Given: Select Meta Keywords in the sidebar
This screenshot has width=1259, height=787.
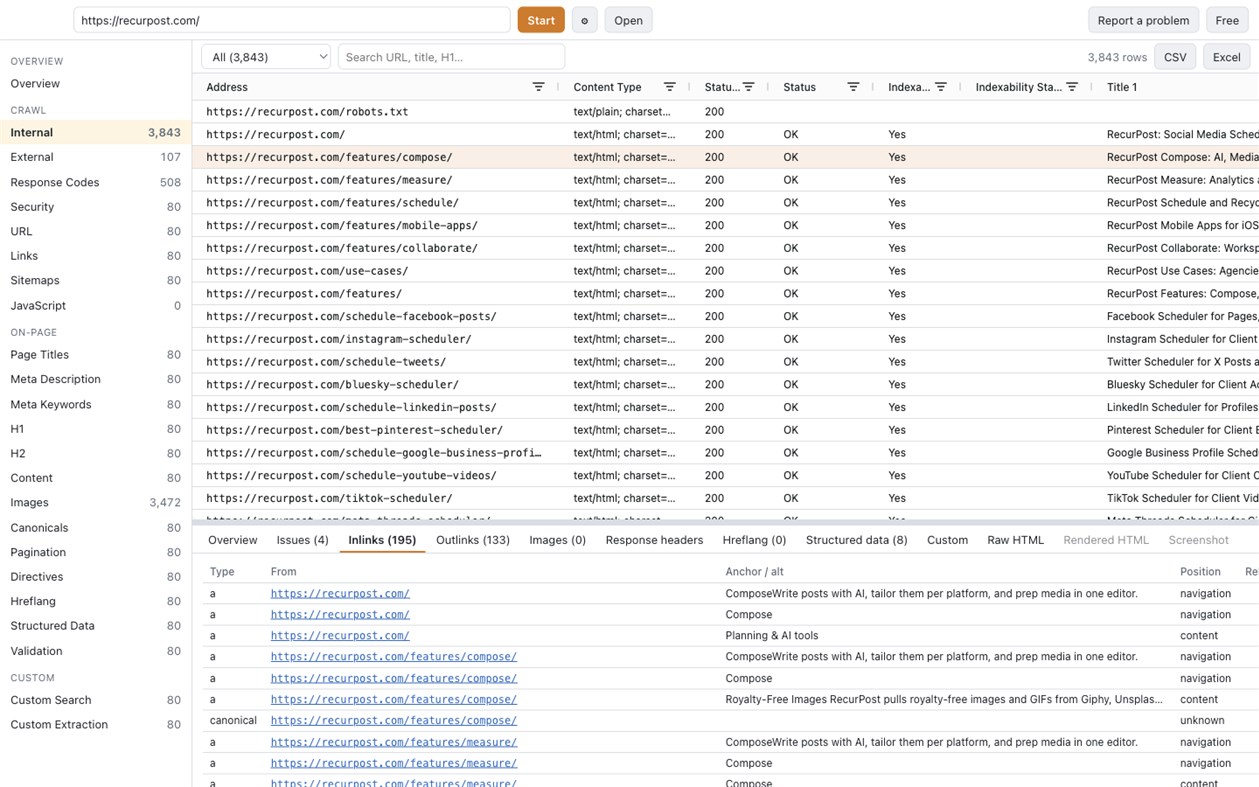Looking at the screenshot, I should pyautogui.click(x=96, y=405).
